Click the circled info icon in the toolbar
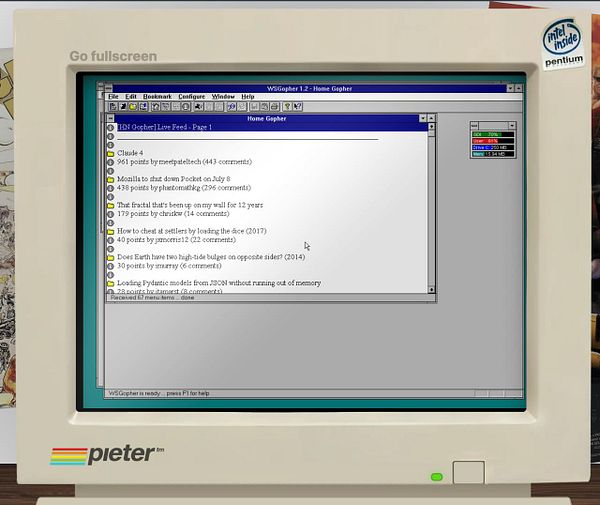Viewport: 600px width, 505px height. (x=186, y=107)
